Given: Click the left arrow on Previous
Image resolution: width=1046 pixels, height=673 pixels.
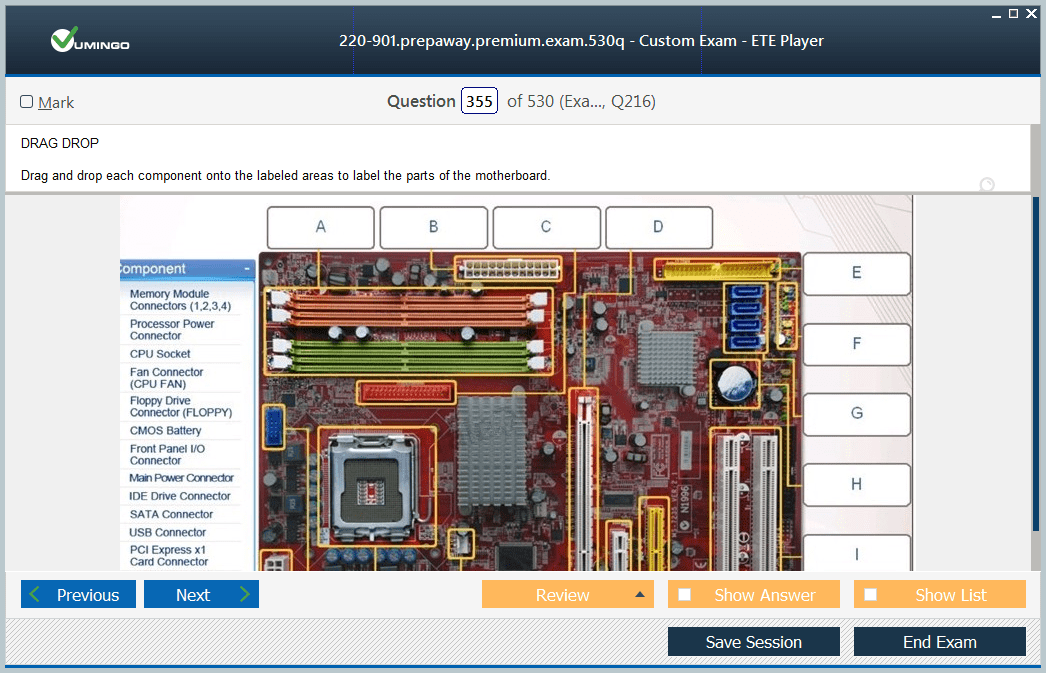Looking at the screenshot, I should [x=36, y=595].
